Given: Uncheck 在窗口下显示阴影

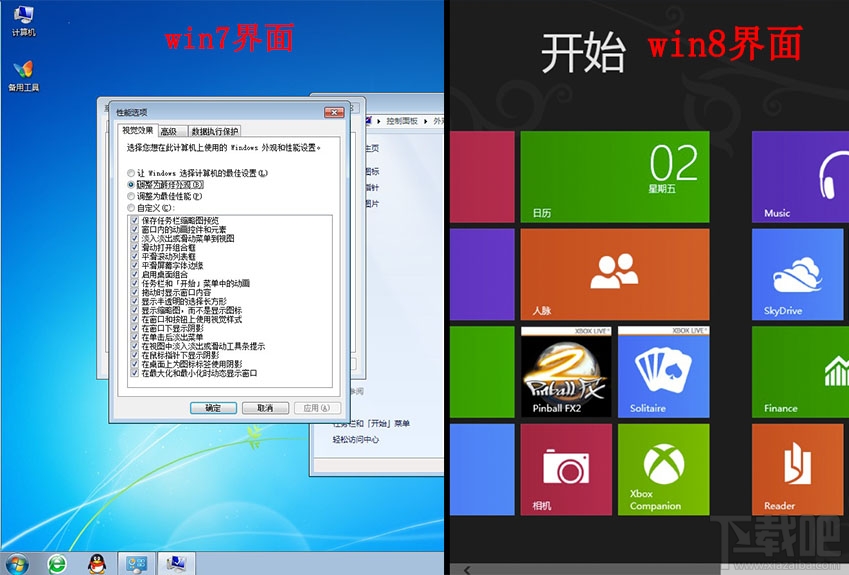Looking at the screenshot, I should (x=135, y=328).
